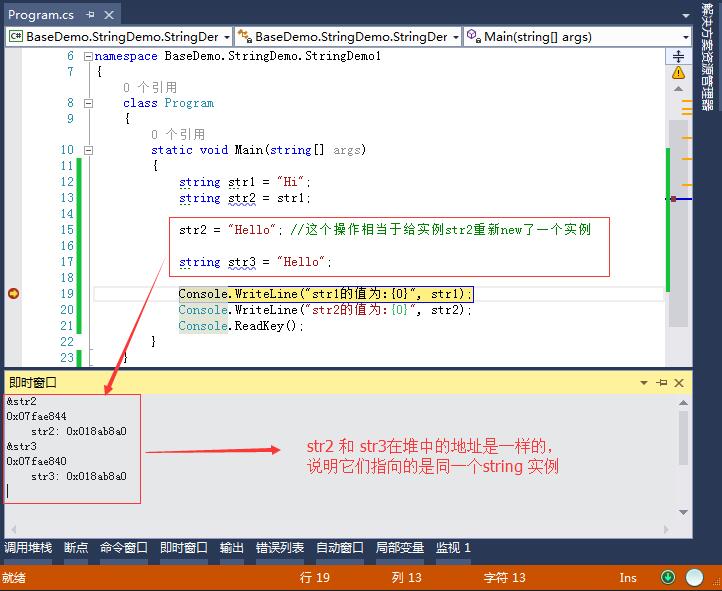Switch to the 命令窗口 tab
This screenshot has height=591, width=722.
click(x=124, y=548)
